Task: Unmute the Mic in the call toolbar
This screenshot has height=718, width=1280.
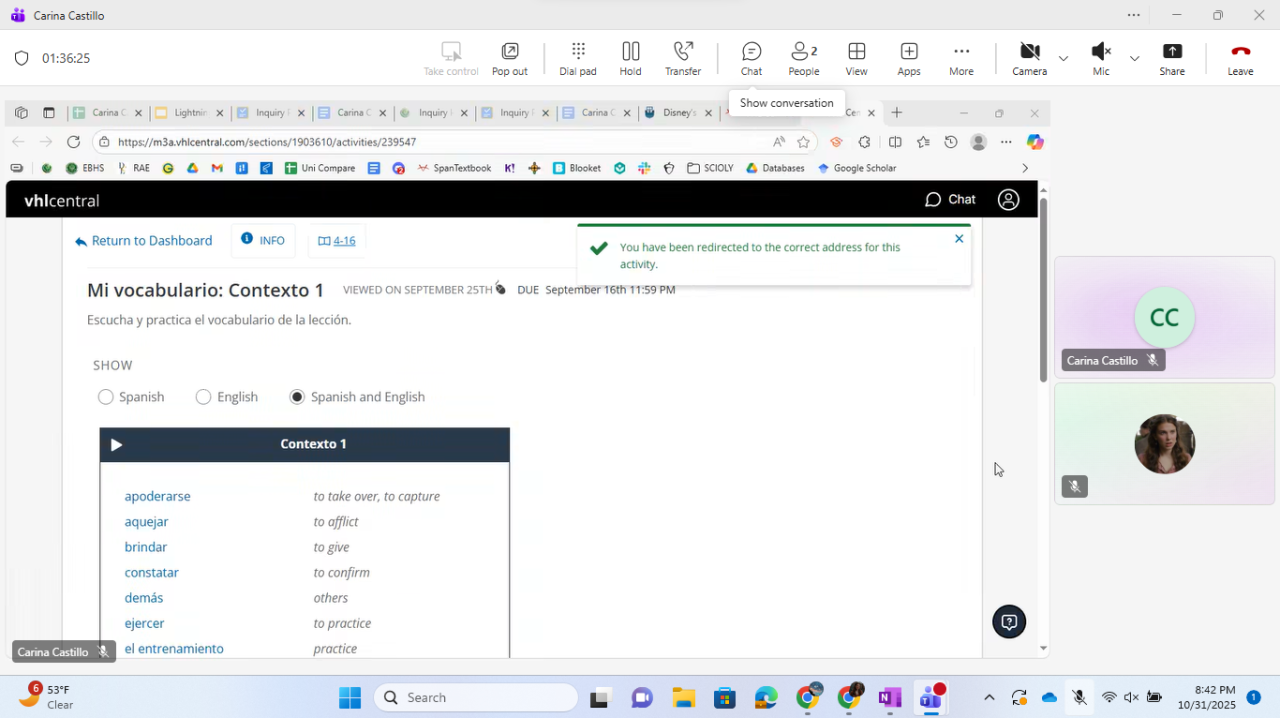Action: (x=1101, y=58)
